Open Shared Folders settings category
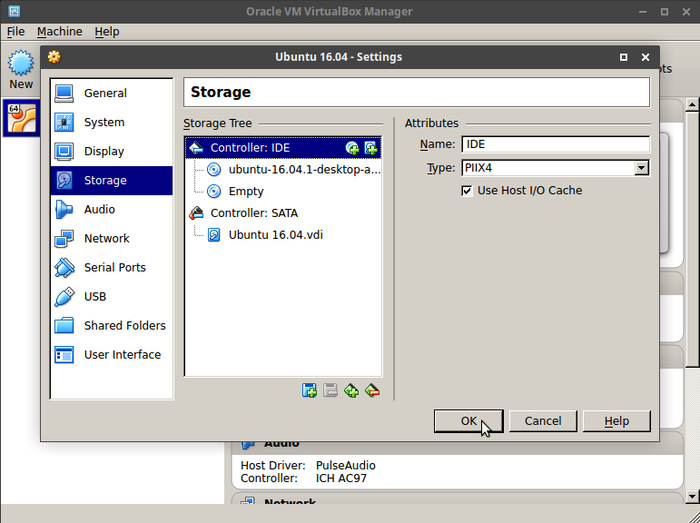This screenshot has width=700, height=523. [x=111, y=325]
